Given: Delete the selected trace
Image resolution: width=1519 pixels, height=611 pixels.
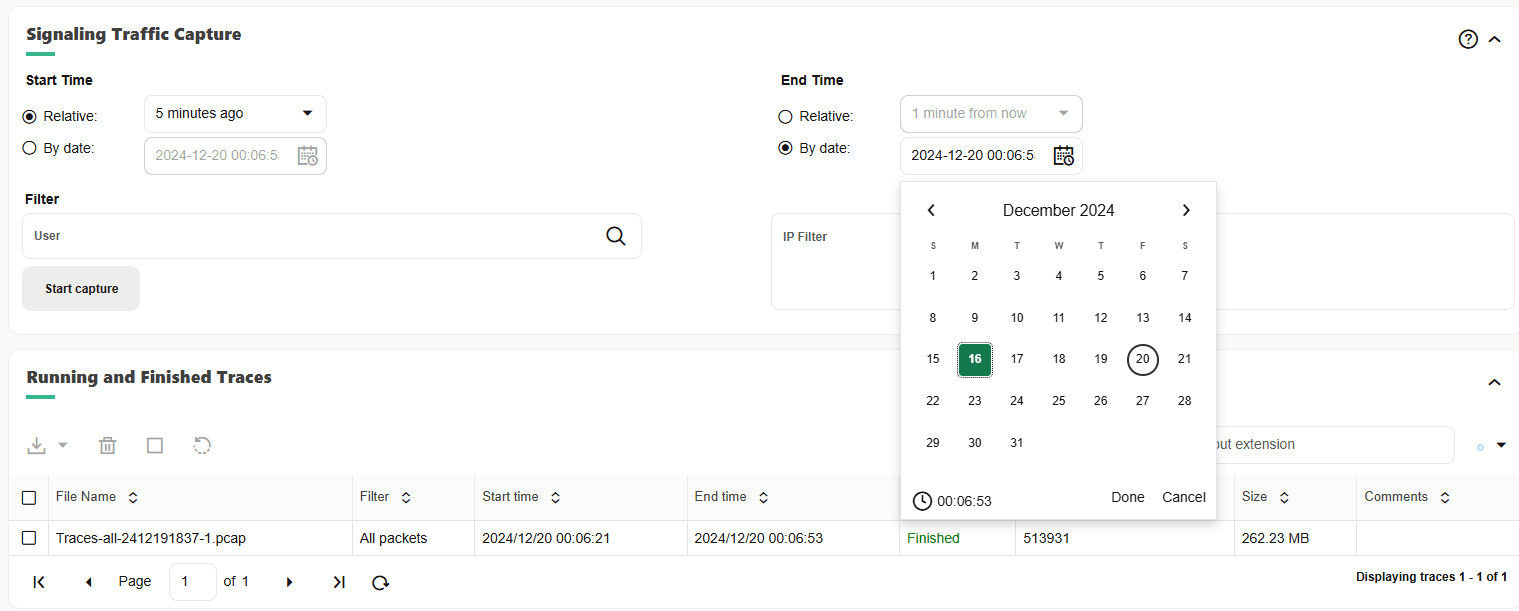Looking at the screenshot, I should pyautogui.click(x=107, y=445).
